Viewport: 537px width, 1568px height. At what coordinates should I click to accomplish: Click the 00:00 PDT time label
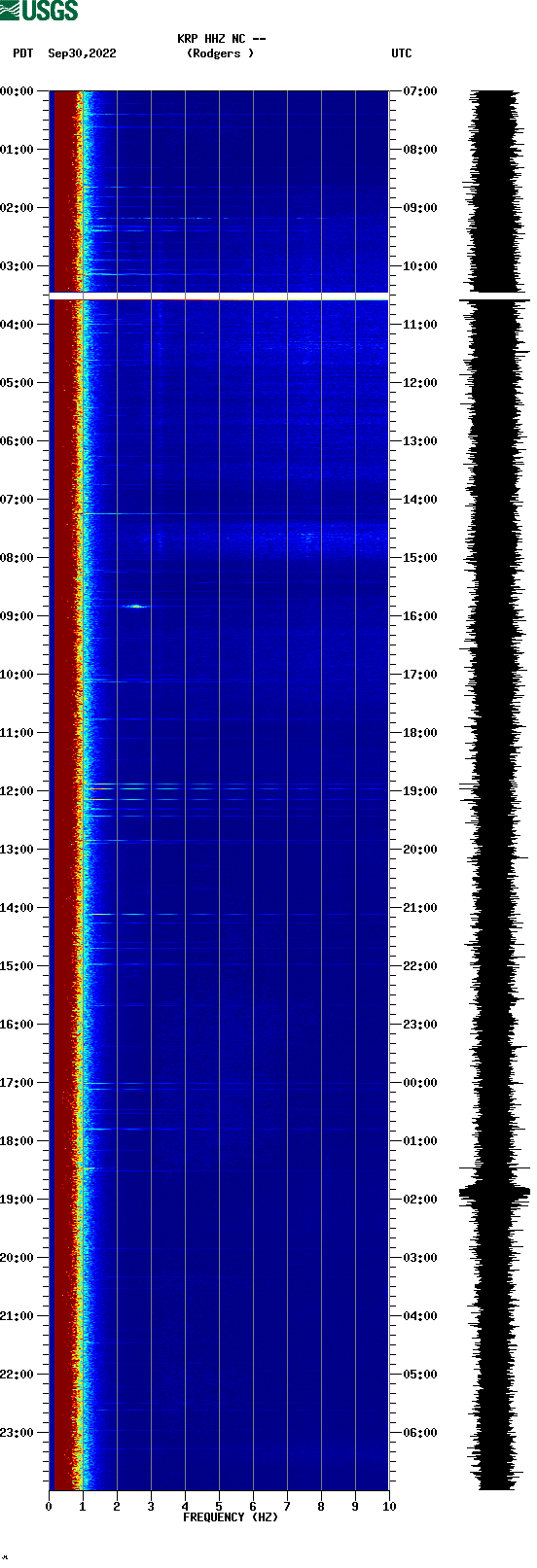pos(17,91)
